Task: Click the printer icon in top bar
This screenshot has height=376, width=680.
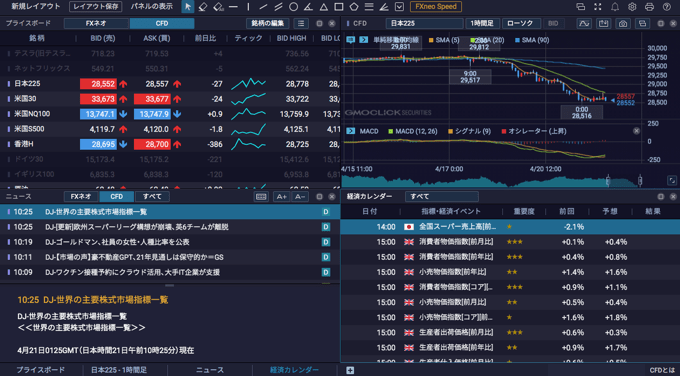Action: click(649, 7)
